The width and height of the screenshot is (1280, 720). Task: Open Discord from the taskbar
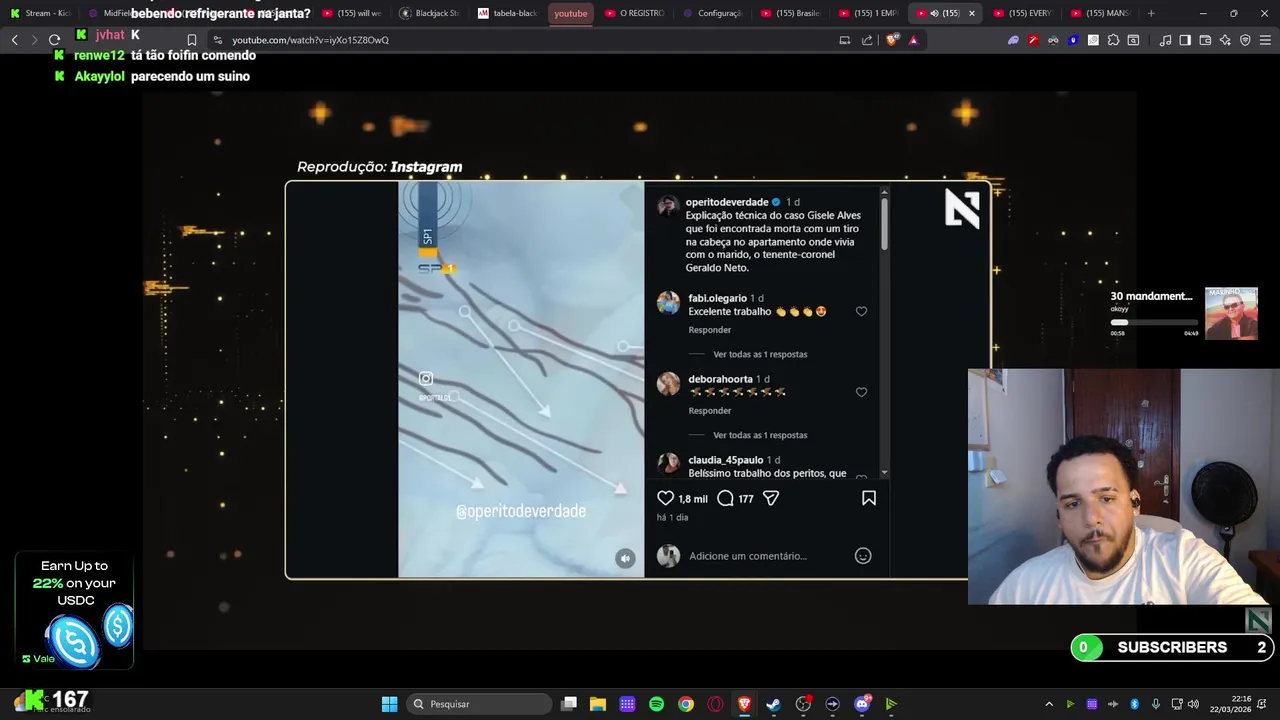coord(862,704)
